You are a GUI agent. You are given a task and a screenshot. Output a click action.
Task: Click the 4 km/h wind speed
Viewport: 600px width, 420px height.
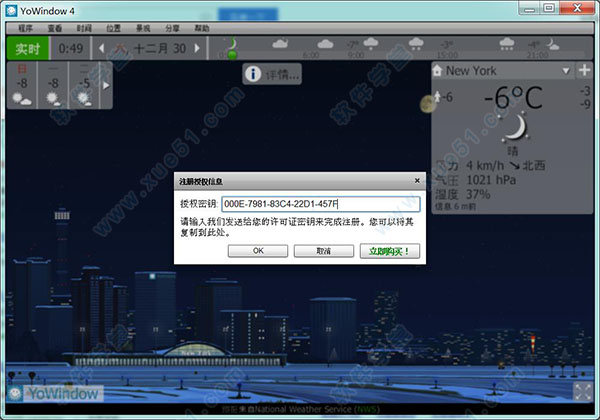(x=485, y=165)
